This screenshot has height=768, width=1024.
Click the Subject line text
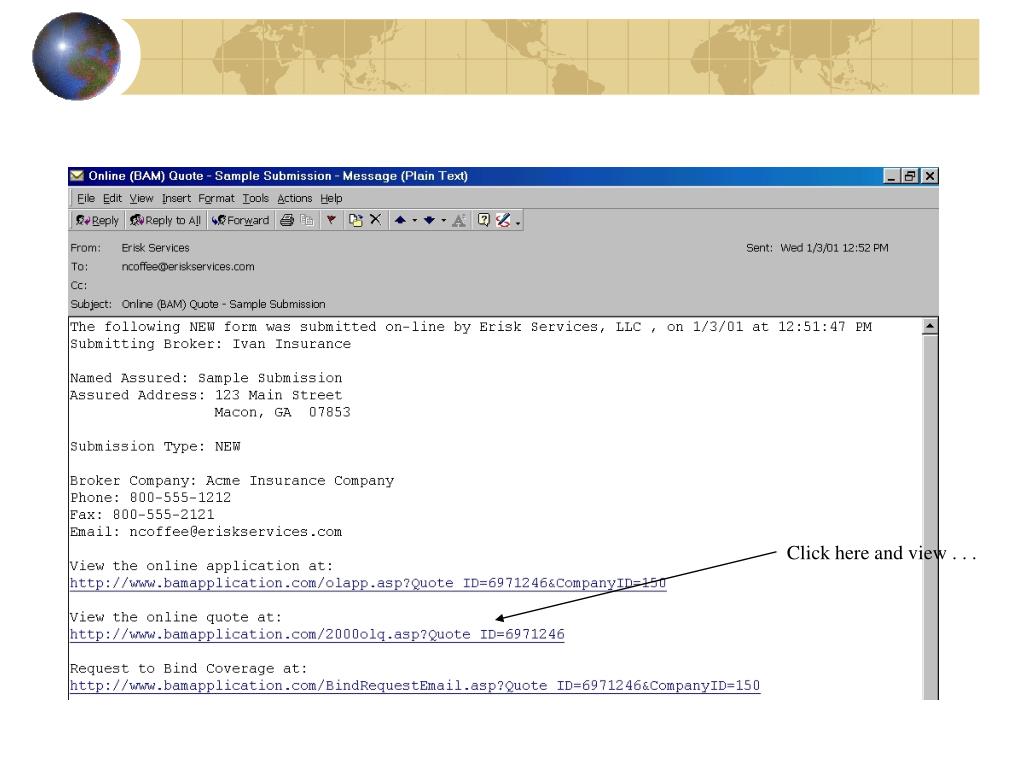(223, 304)
